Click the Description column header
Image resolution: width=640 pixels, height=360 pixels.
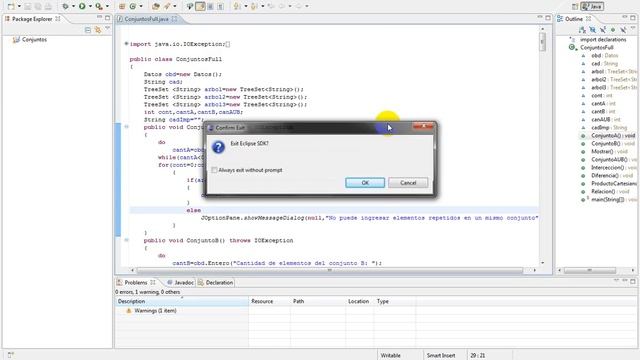[x=182, y=301]
